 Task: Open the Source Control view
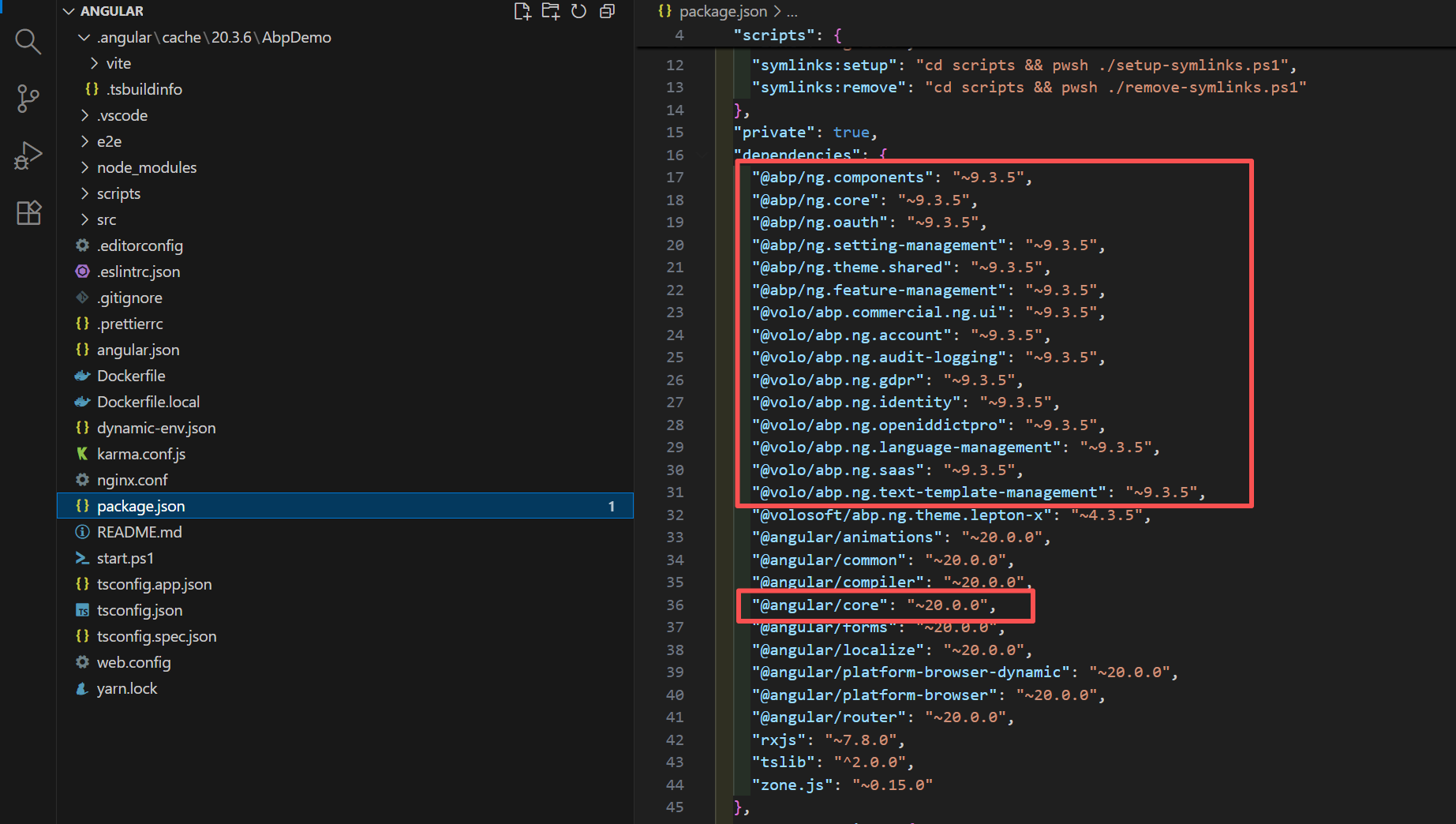[28, 99]
